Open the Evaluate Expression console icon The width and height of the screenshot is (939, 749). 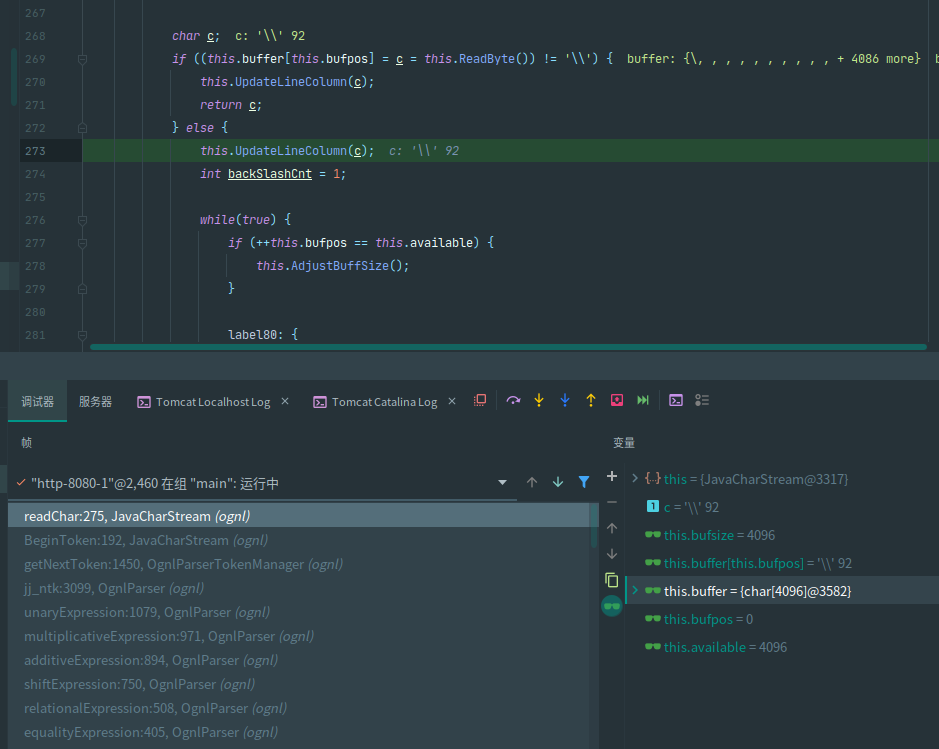pyautogui.click(x=676, y=400)
